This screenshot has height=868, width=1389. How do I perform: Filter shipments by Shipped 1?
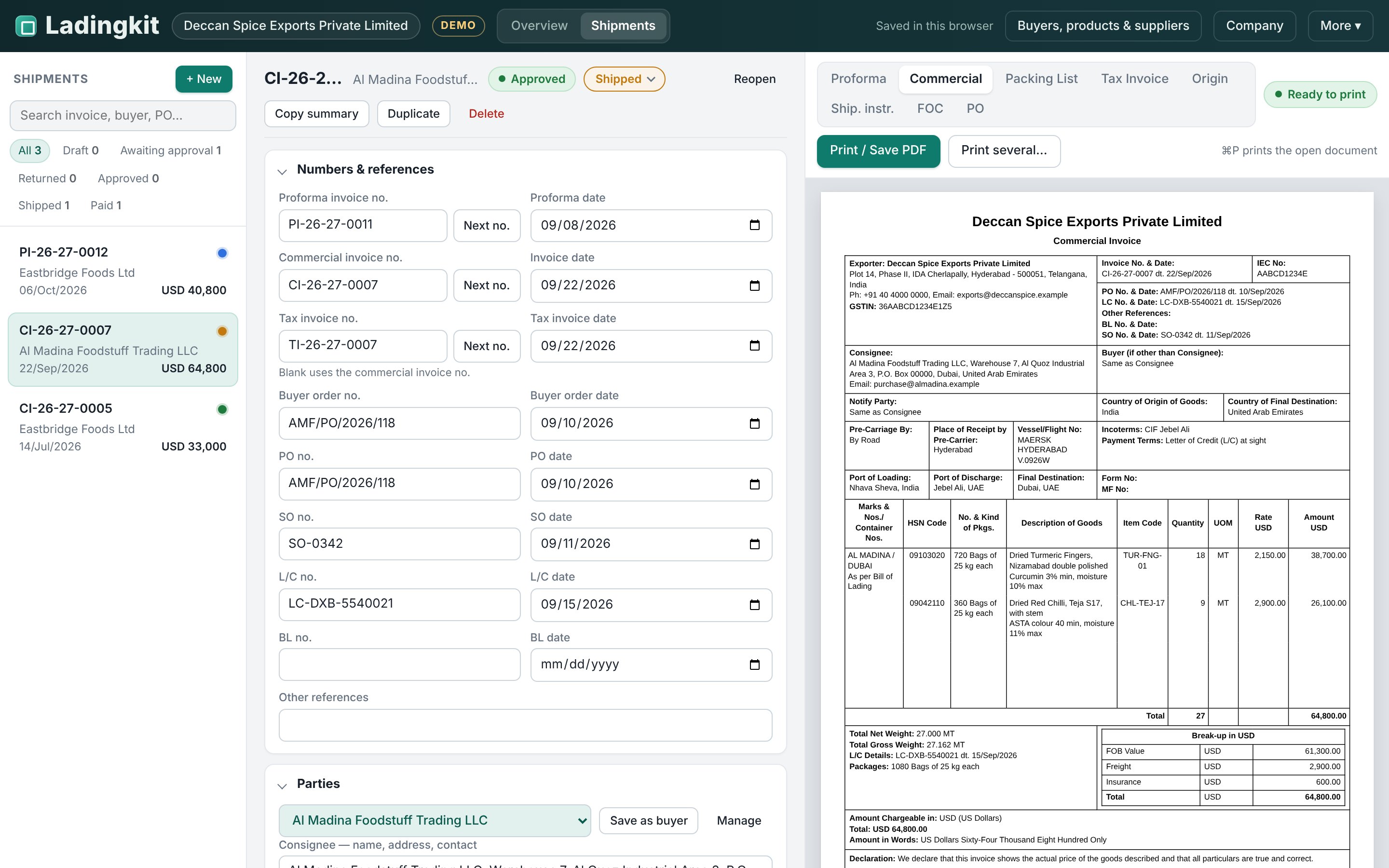click(43, 205)
